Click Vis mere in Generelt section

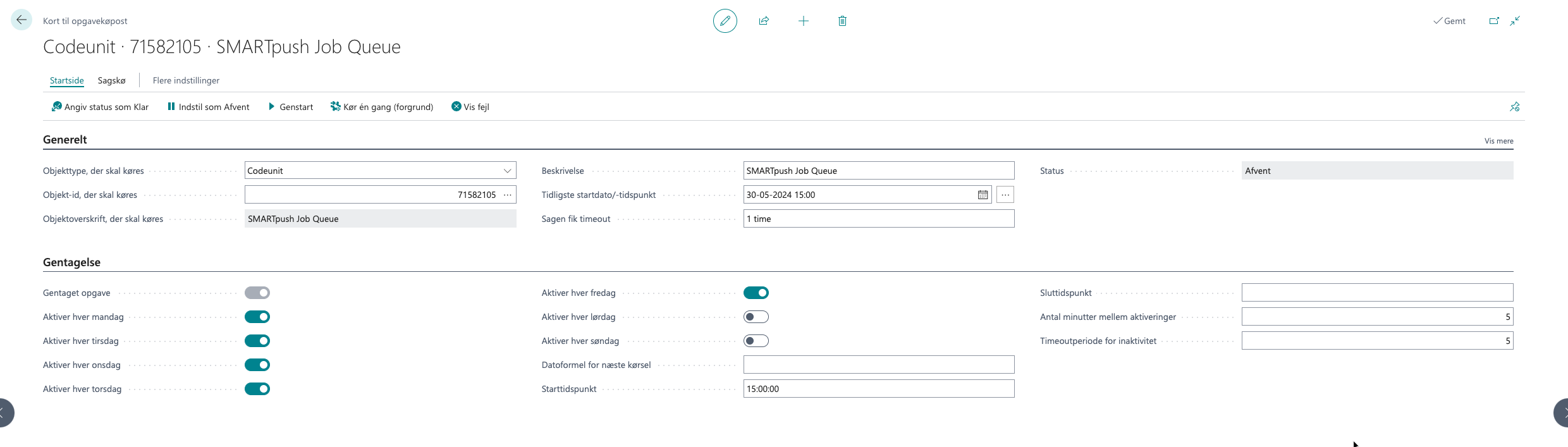1498,141
